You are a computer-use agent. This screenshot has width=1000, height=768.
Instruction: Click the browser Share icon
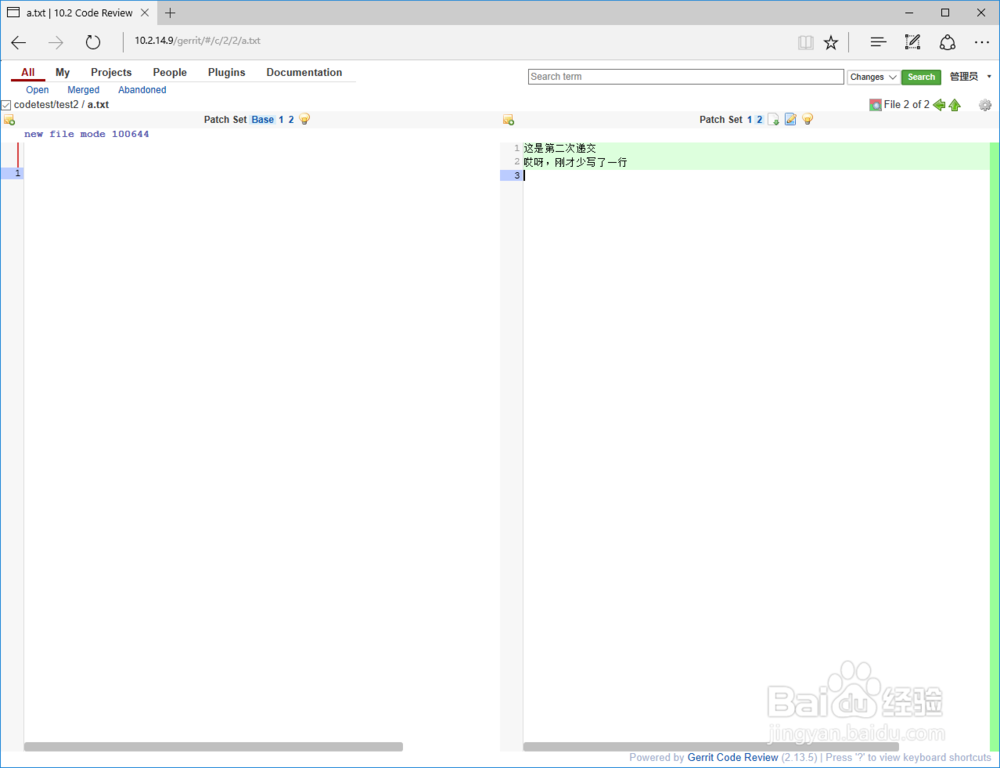click(x=947, y=42)
